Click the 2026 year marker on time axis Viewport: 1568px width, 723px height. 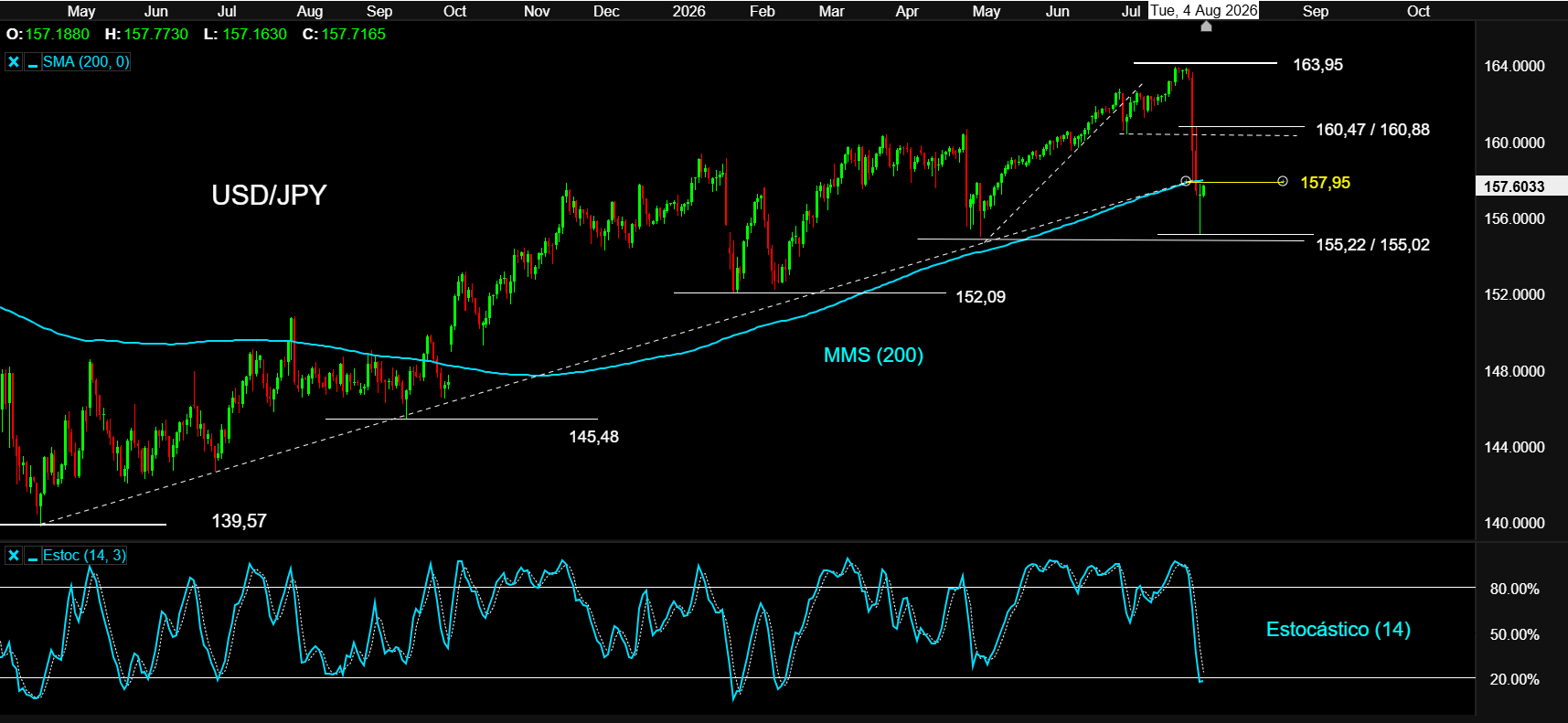[688, 11]
